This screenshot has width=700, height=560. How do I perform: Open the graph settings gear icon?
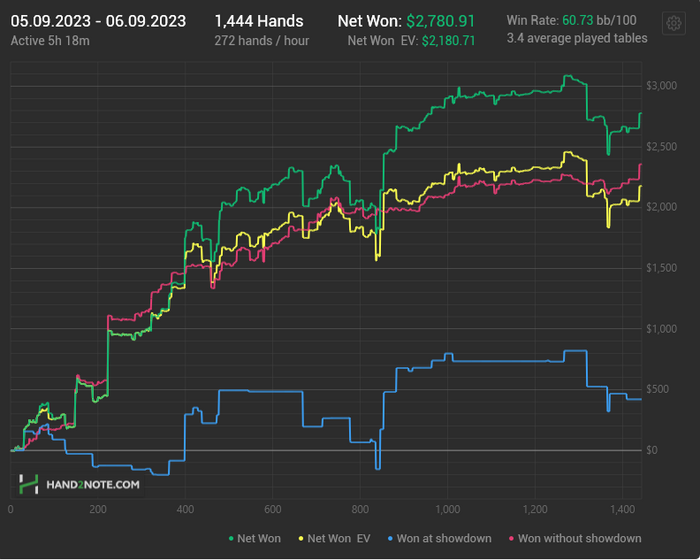click(674, 23)
